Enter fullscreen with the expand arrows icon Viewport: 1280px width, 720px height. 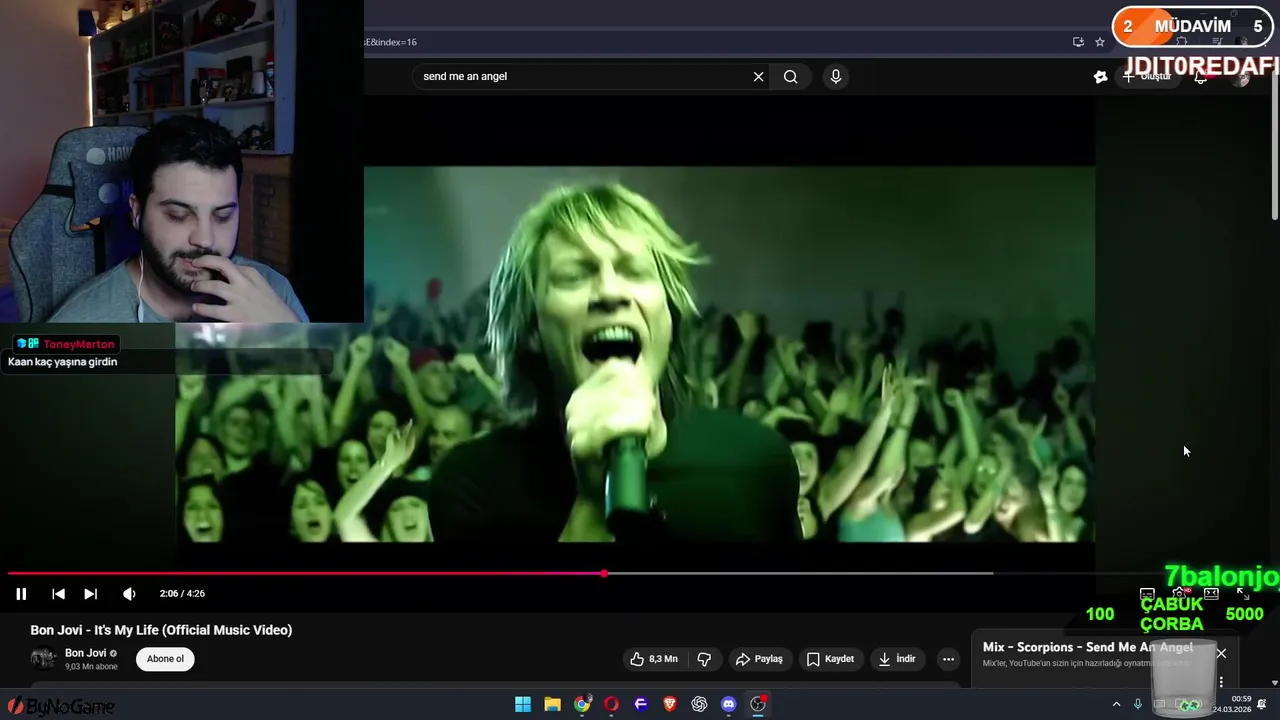[1243, 594]
